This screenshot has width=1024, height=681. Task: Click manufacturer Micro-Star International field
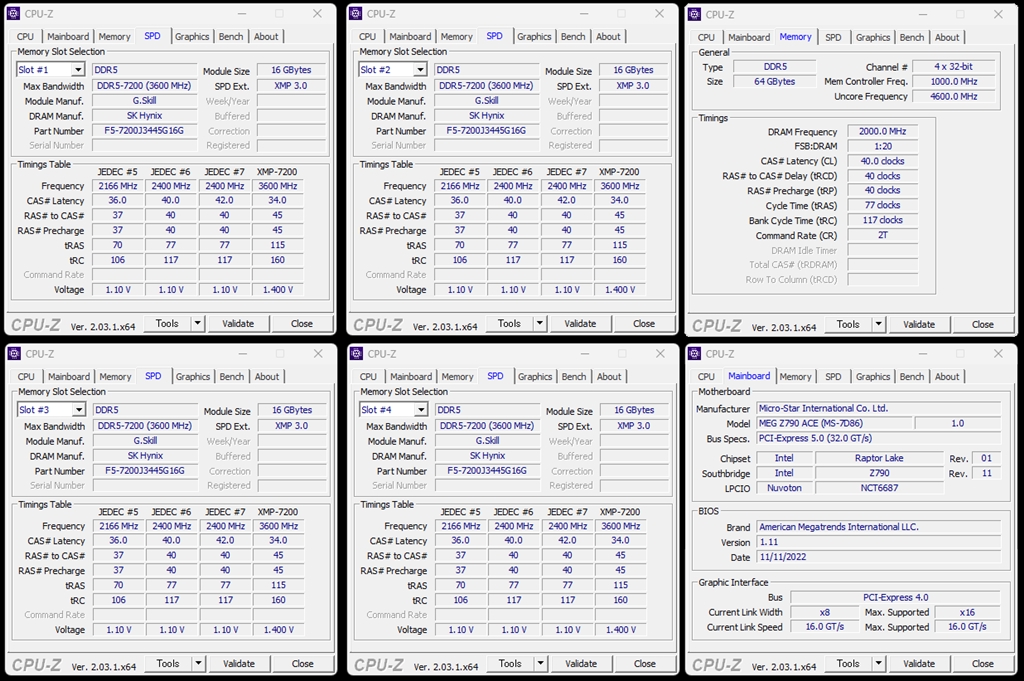[x=878, y=408]
